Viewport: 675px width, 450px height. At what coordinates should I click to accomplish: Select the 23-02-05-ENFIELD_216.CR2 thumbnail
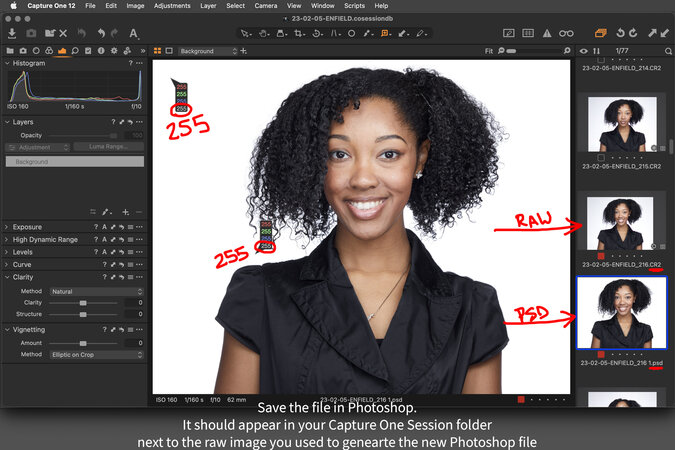[x=621, y=225]
